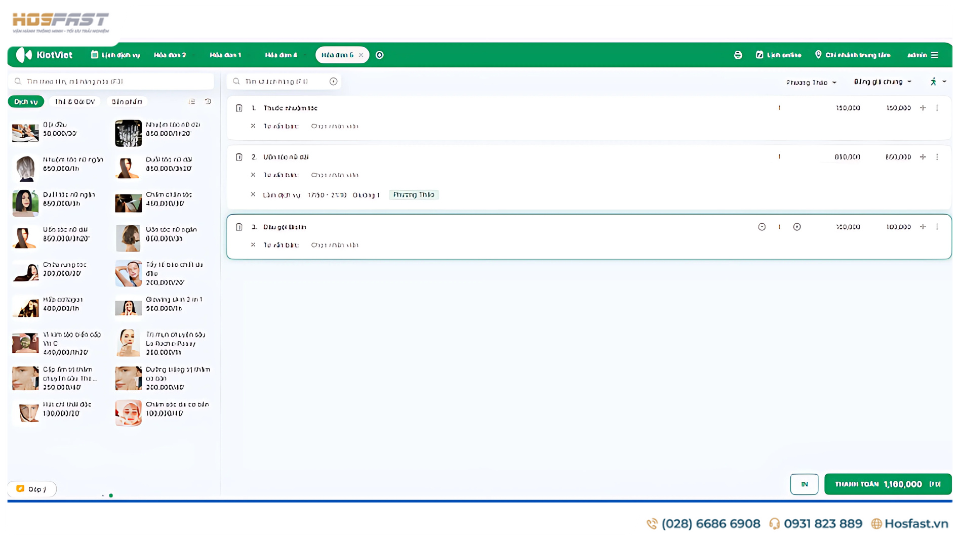Click the IN print button
Image resolution: width=960 pixels, height=540 pixels.
[803, 484]
